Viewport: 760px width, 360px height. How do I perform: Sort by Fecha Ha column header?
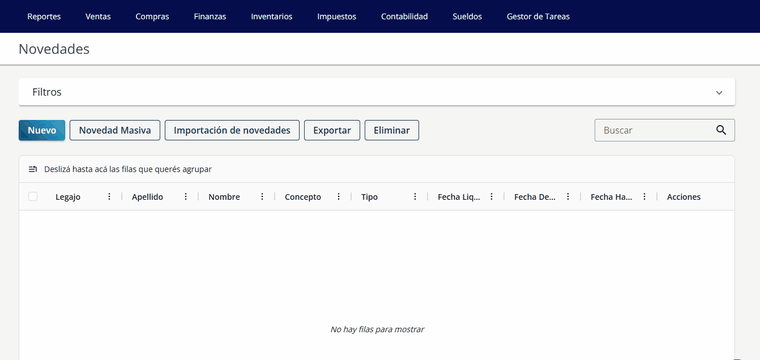coord(612,197)
